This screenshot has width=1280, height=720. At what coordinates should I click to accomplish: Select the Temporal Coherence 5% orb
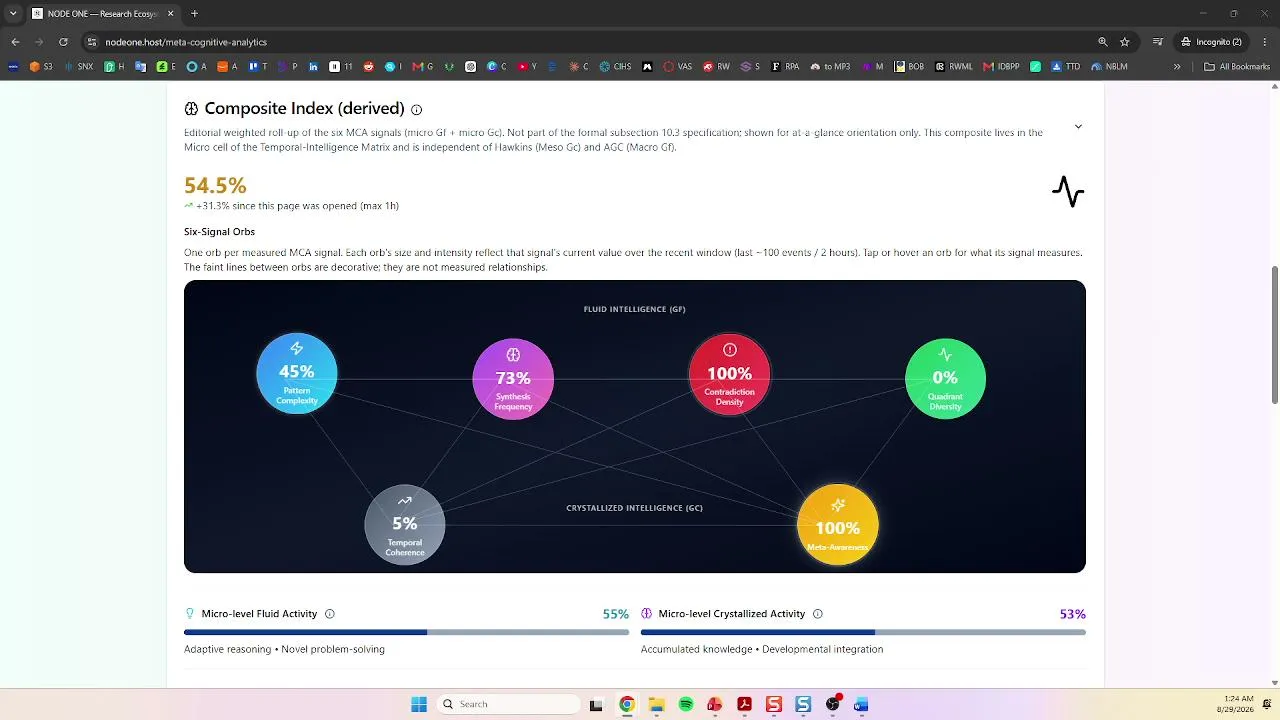tap(405, 525)
